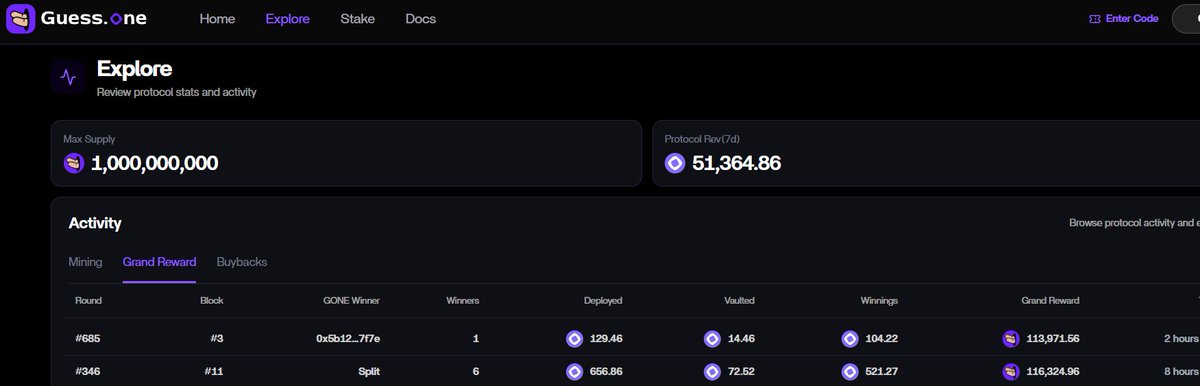
Task: Click coin icon next to 521.27 Winnings
Action: (x=850, y=372)
